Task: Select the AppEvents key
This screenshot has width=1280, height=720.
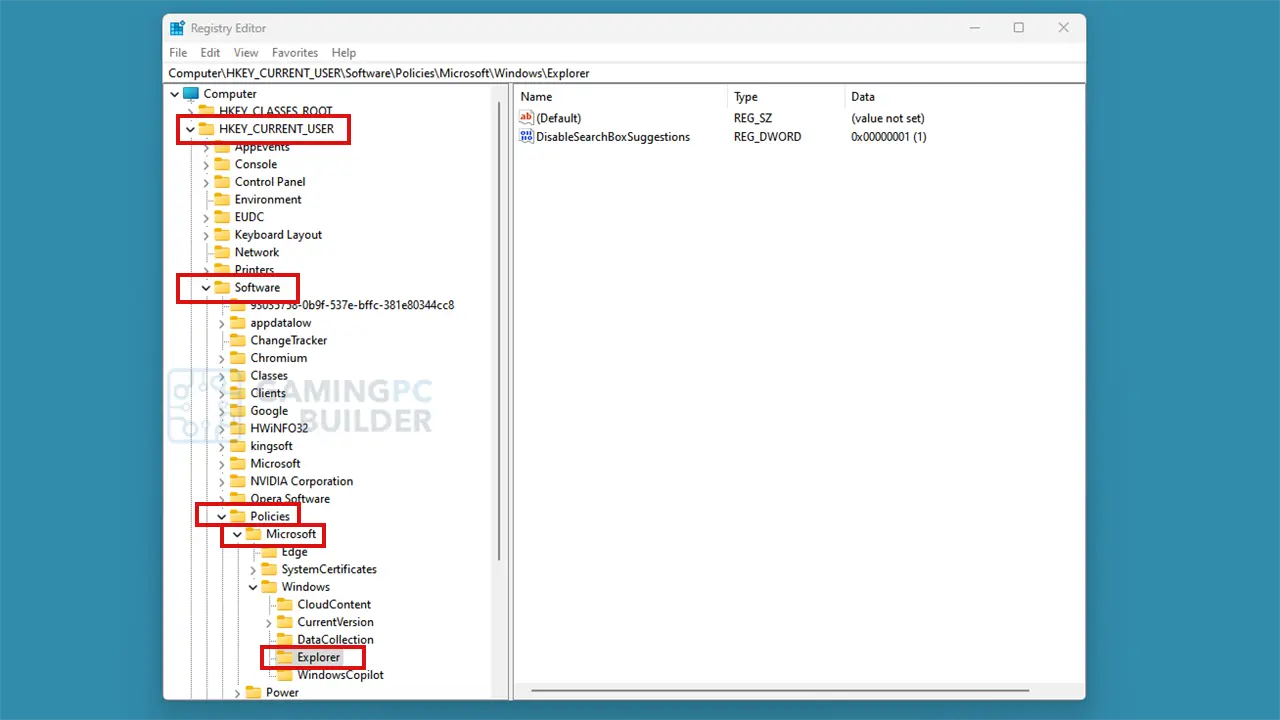Action: click(x=262, y=147)
